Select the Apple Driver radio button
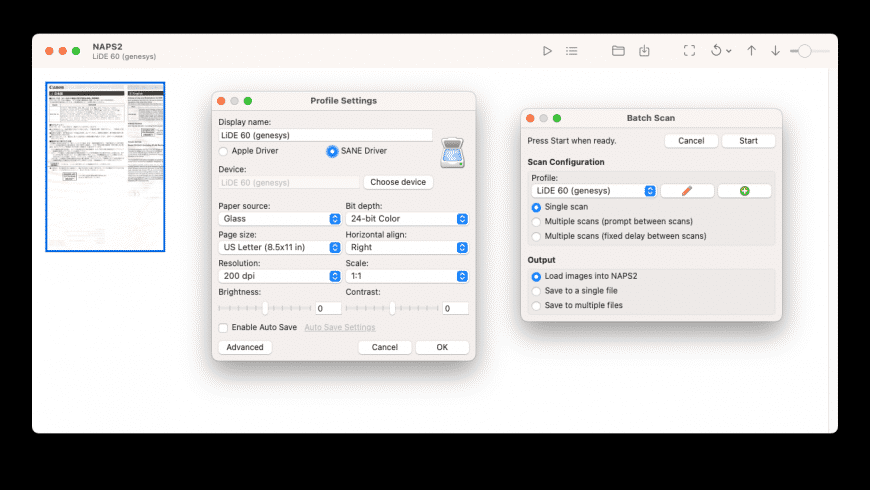This screenshot has height=490, width=870. pos(223,151)
